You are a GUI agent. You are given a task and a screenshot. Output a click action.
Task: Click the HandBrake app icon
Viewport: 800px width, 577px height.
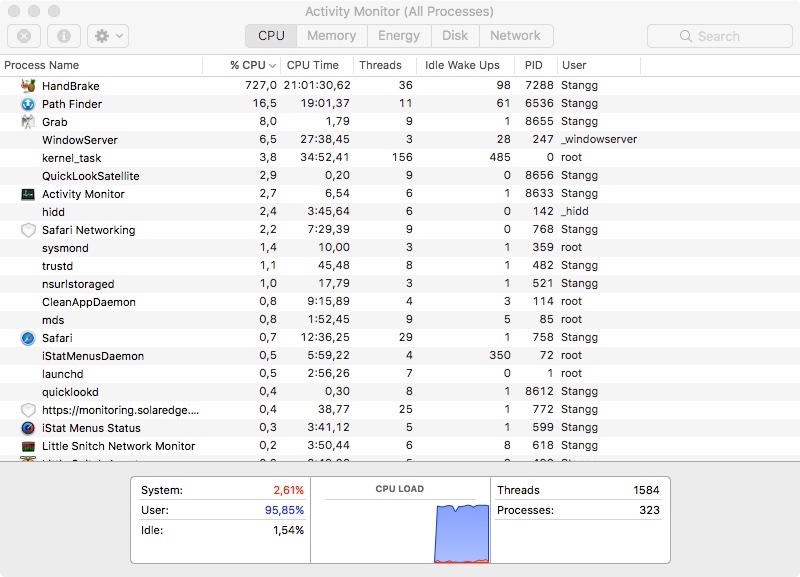(28, 86)
